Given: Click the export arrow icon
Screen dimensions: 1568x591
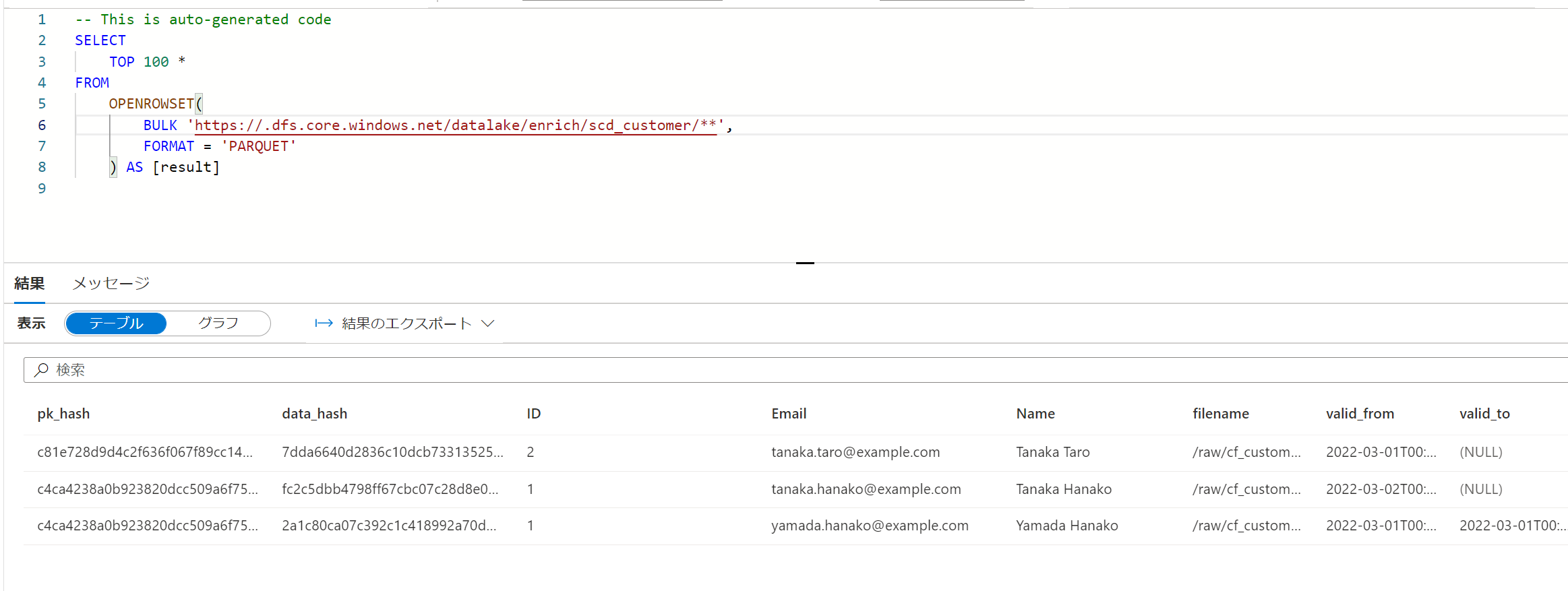Looking at the screenshot, I should coord(324,323).
